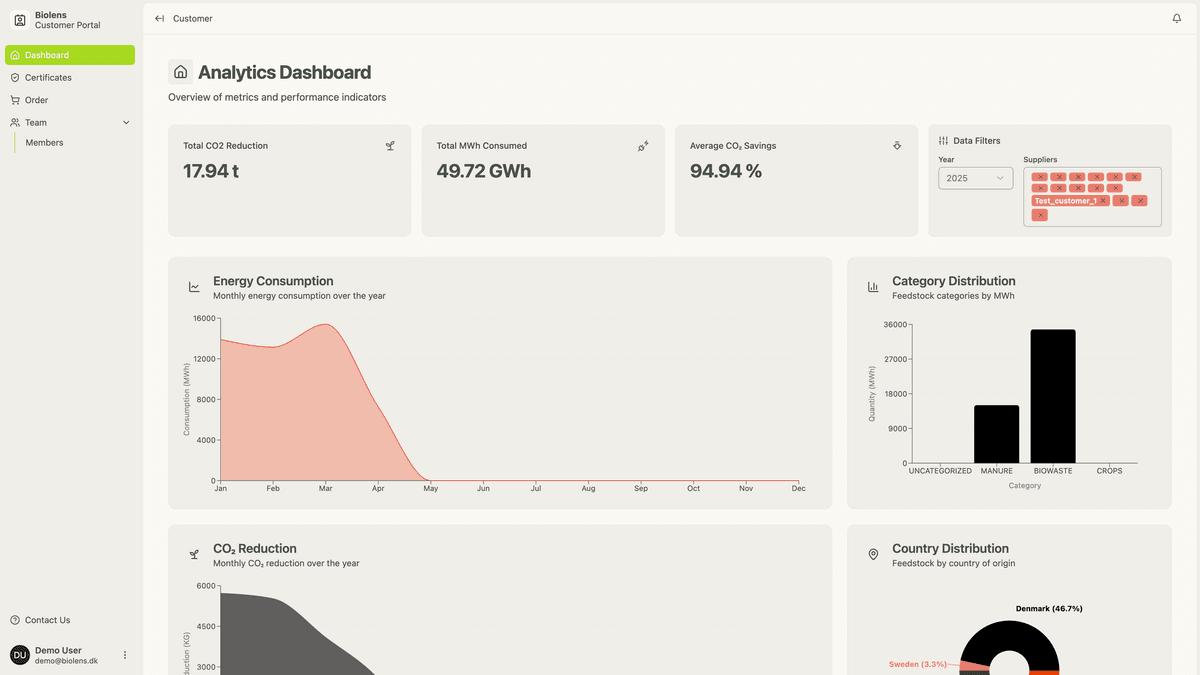Collapse the sidebar with the arrow icon

coord(158,18)
